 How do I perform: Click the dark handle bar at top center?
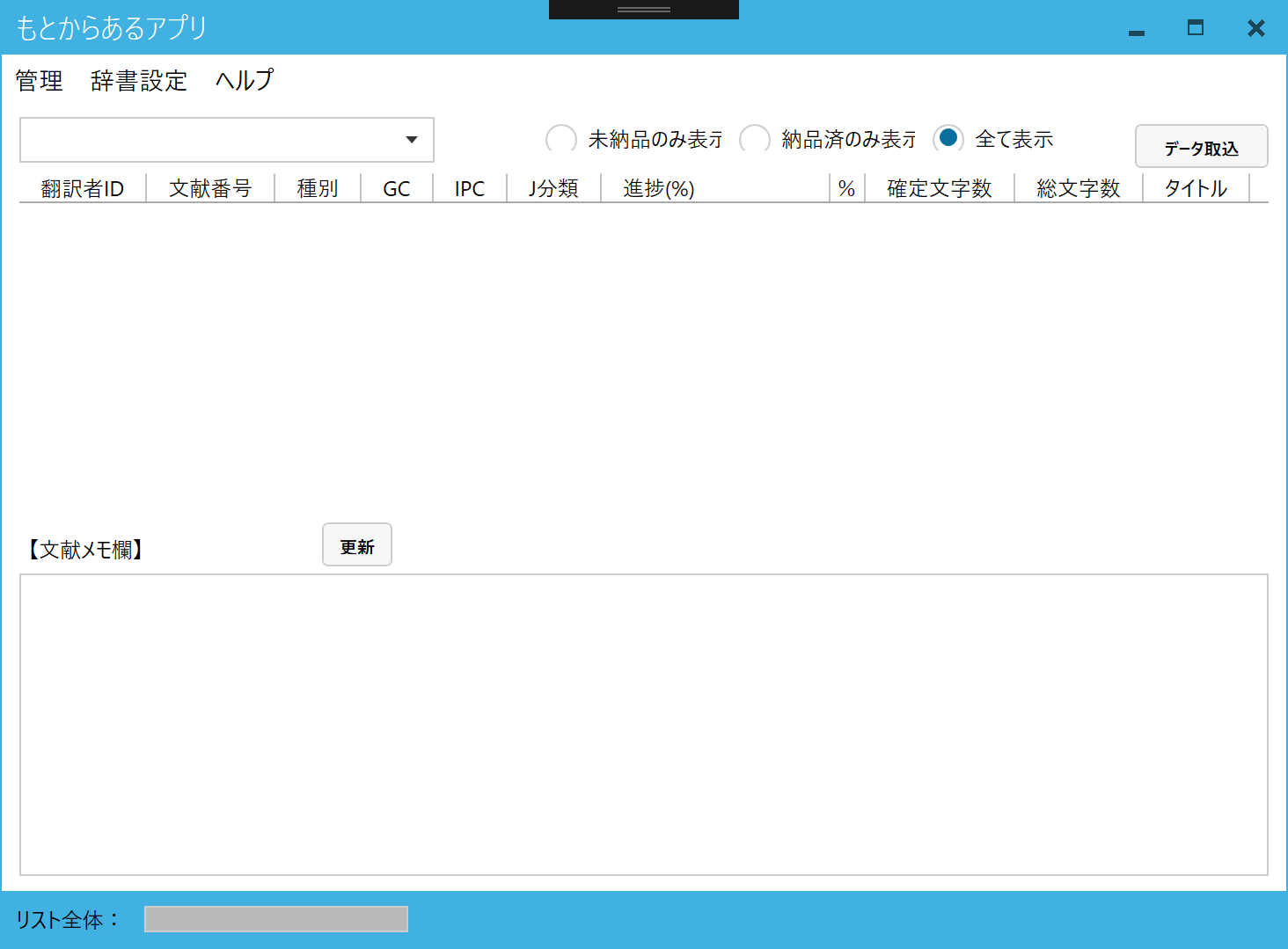(644, 10)
